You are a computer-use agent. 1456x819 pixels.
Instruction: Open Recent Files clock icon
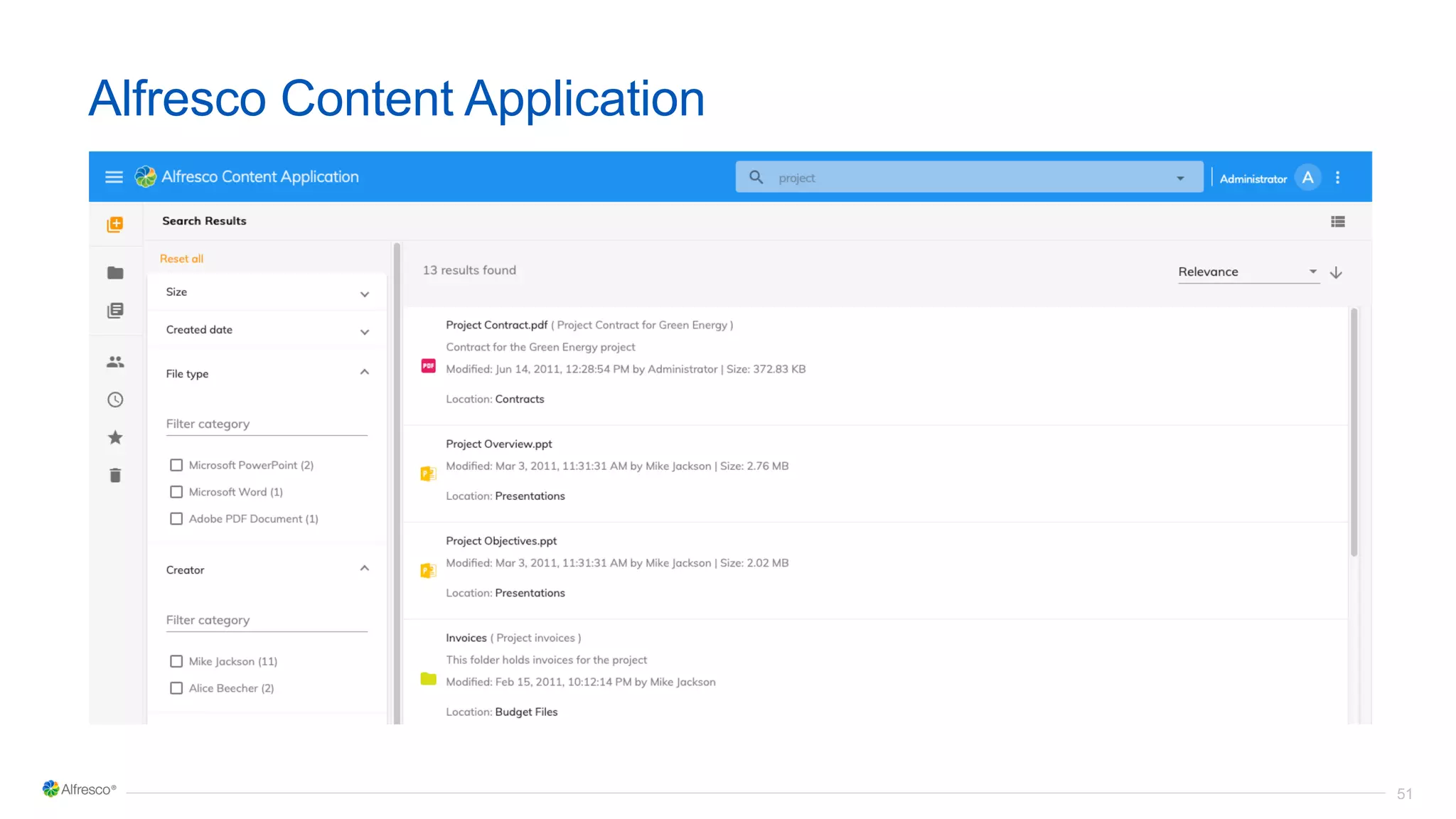tap(115, 400)
